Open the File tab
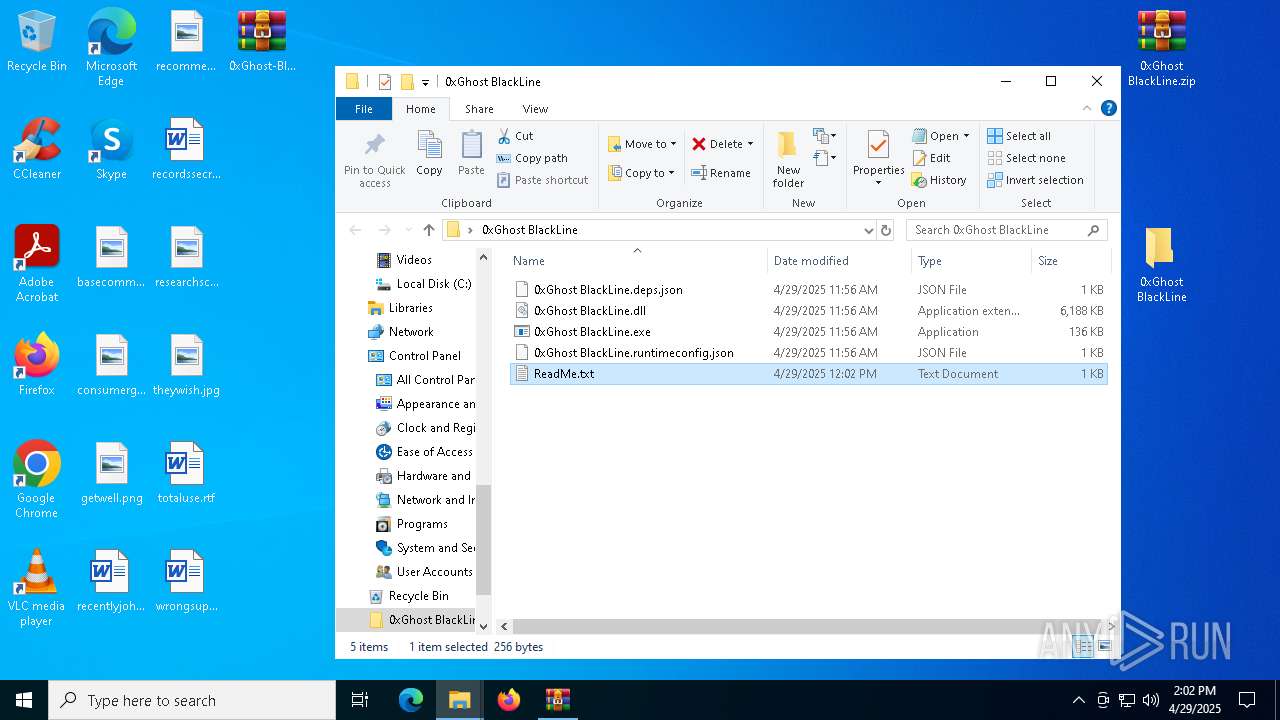The width and height of the screenshot is (1280, 720). (364, 109)
